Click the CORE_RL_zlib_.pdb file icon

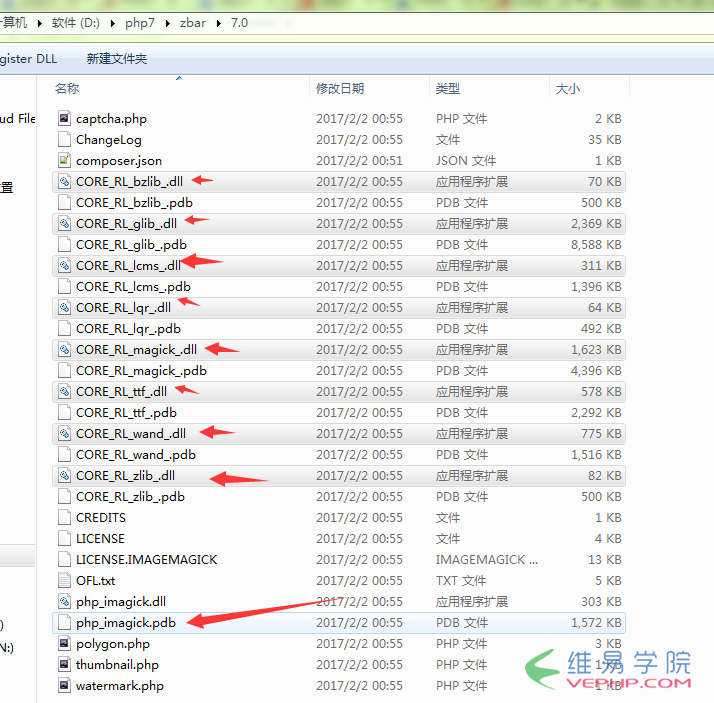(65, 497)
